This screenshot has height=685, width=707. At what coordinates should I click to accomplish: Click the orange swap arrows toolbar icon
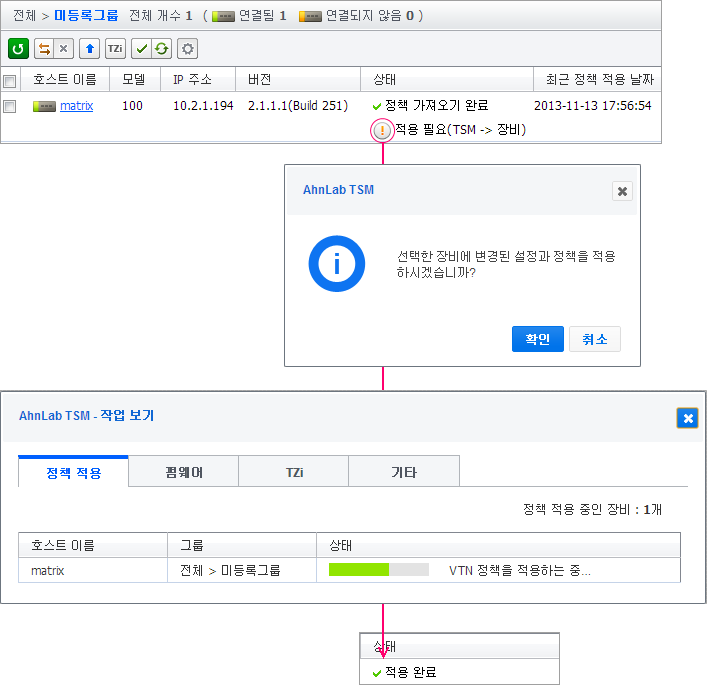(x=44, y=49)
